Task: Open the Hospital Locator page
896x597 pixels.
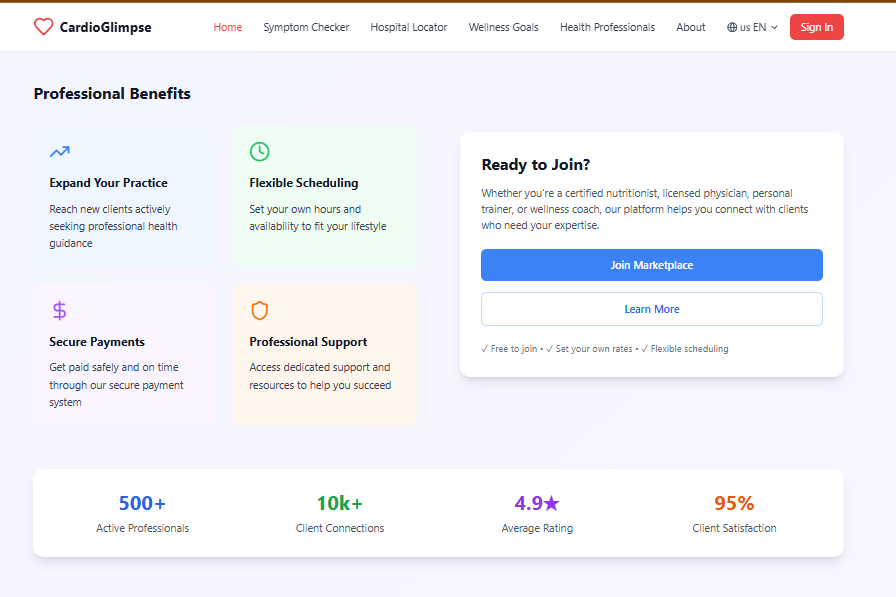Action: coord(409,27)
